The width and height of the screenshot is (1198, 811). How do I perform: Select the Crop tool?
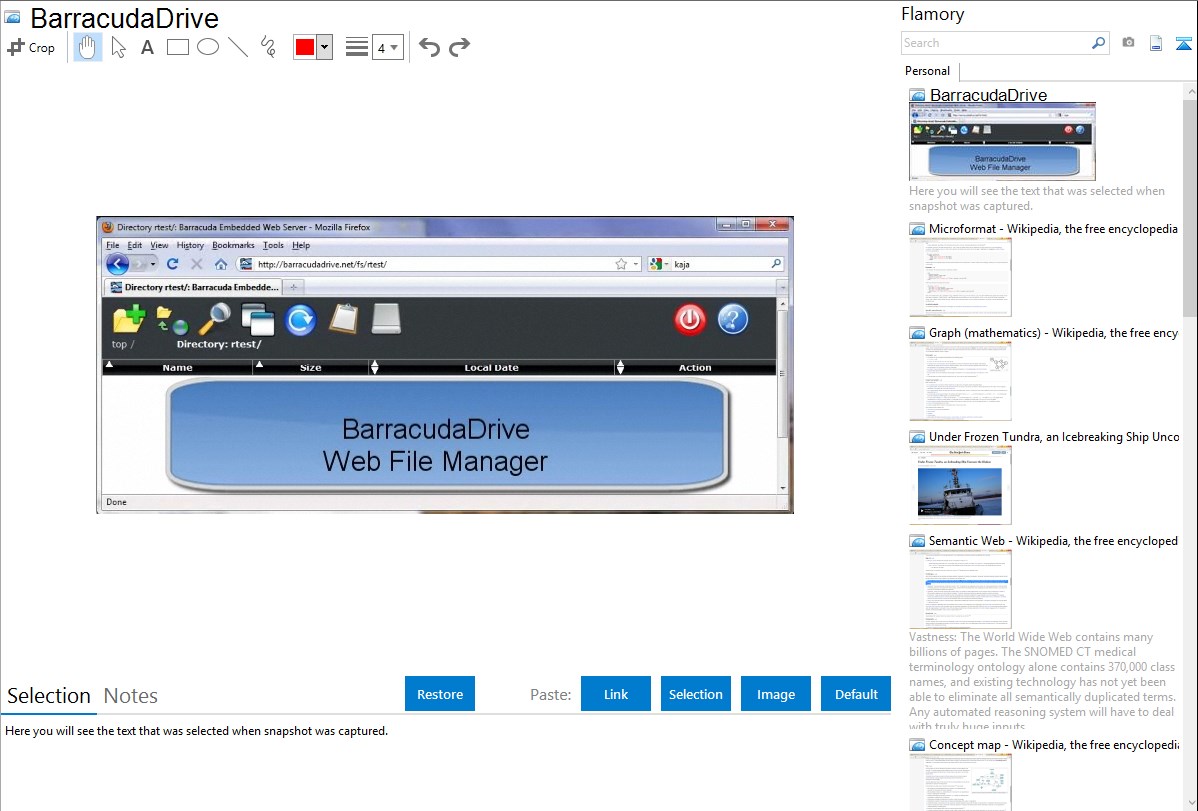[31, 47]
